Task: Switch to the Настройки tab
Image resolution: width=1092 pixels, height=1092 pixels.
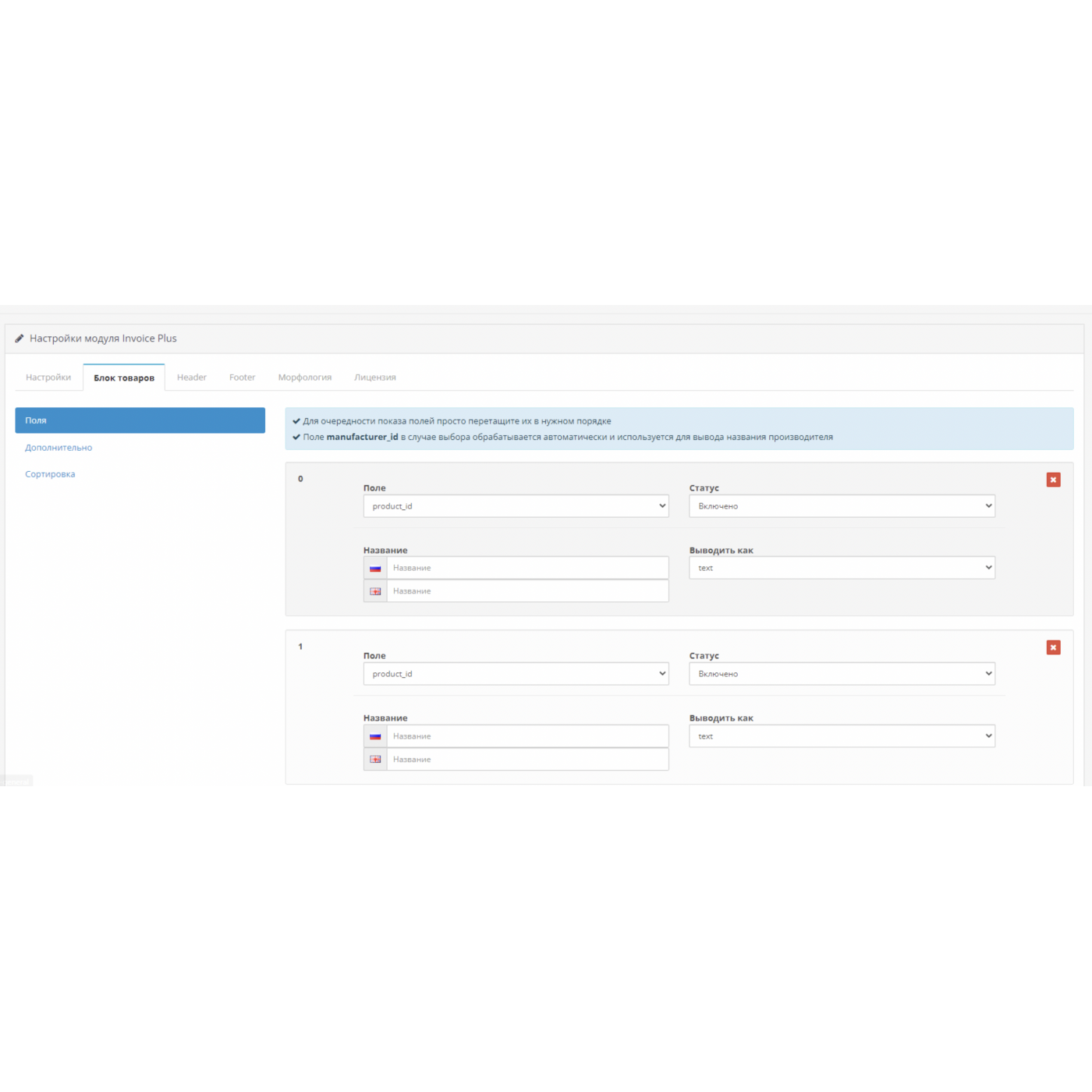Action: (48, 378)
